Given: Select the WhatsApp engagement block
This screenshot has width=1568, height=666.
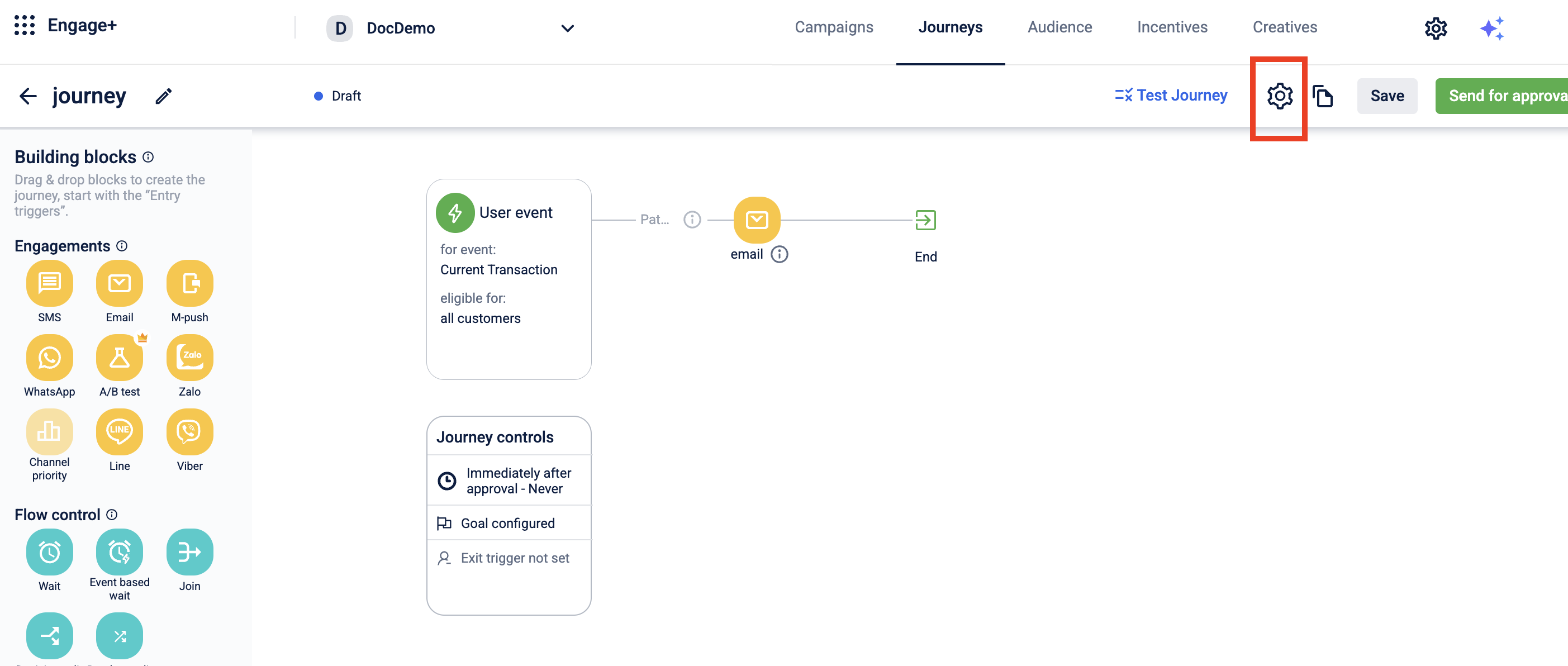Looking at the screenshot, I should [x=49, y=358].
